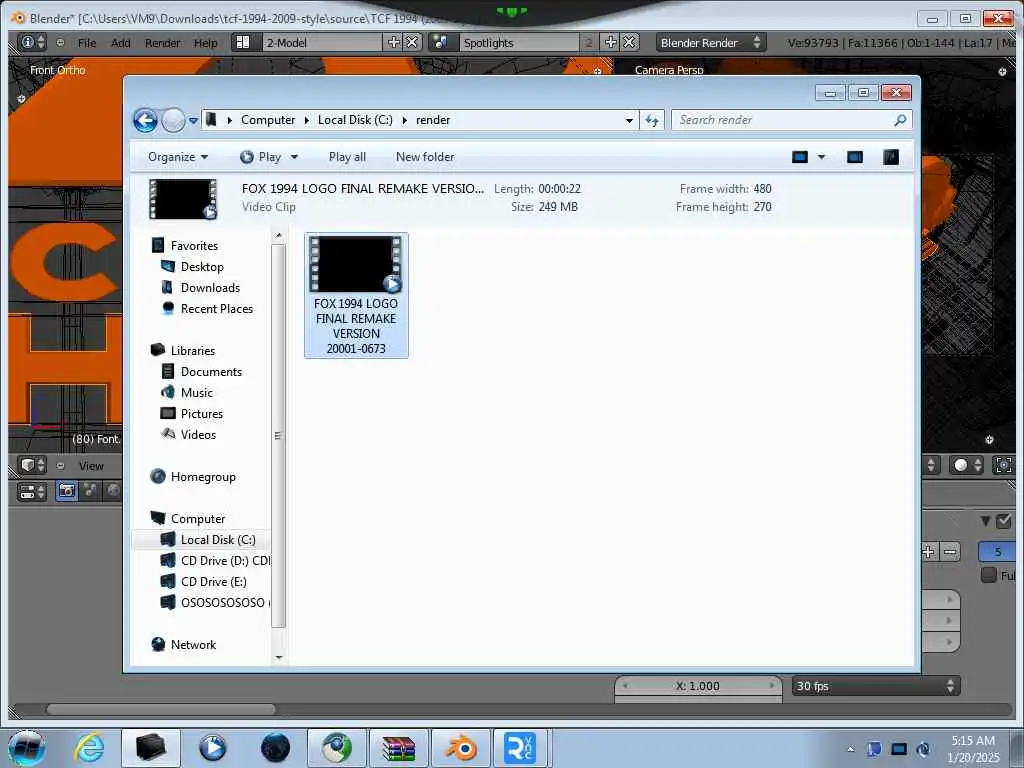Open Videos library

pyautogui.click(x=198, y=434)
